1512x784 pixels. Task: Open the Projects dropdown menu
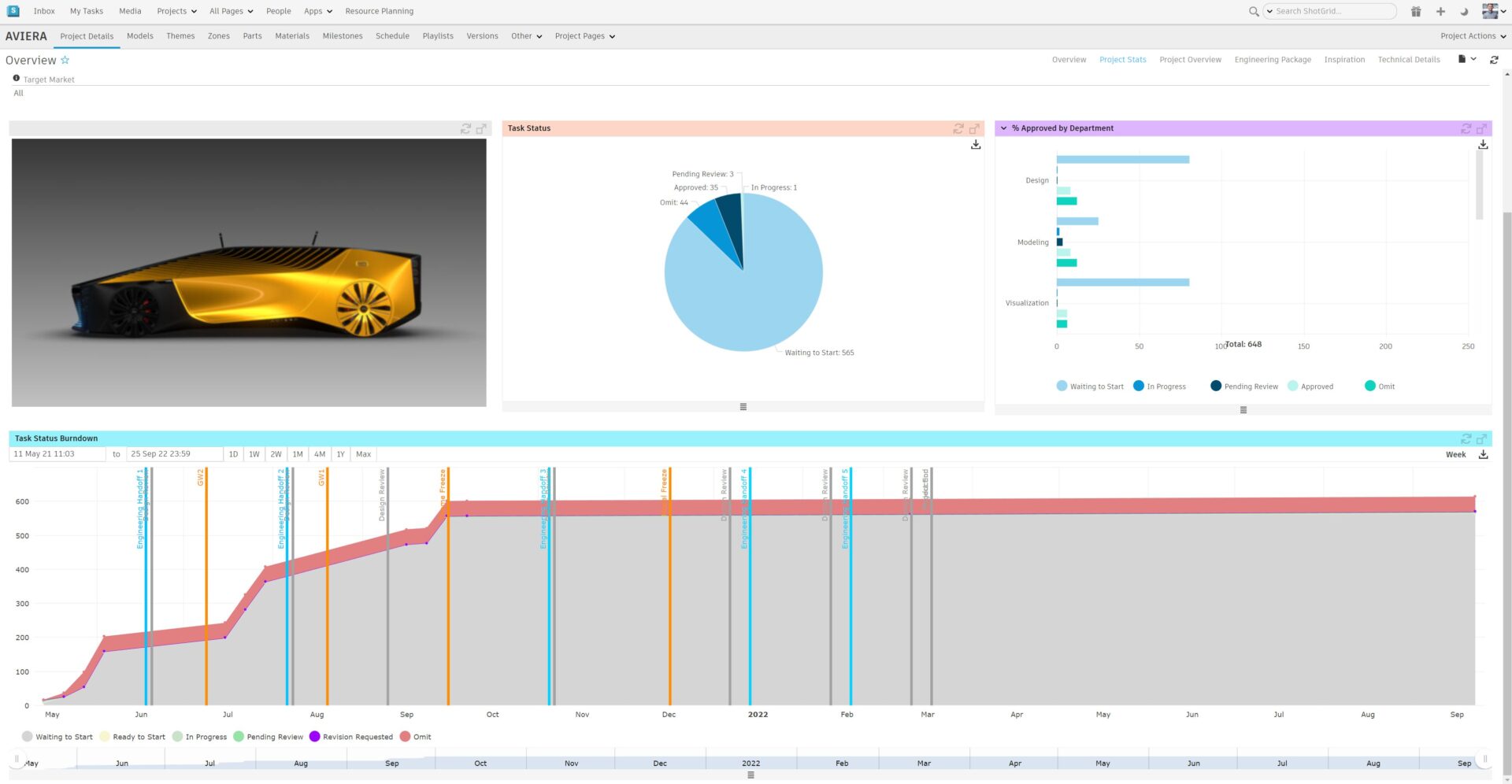click(x=176, y=11)
